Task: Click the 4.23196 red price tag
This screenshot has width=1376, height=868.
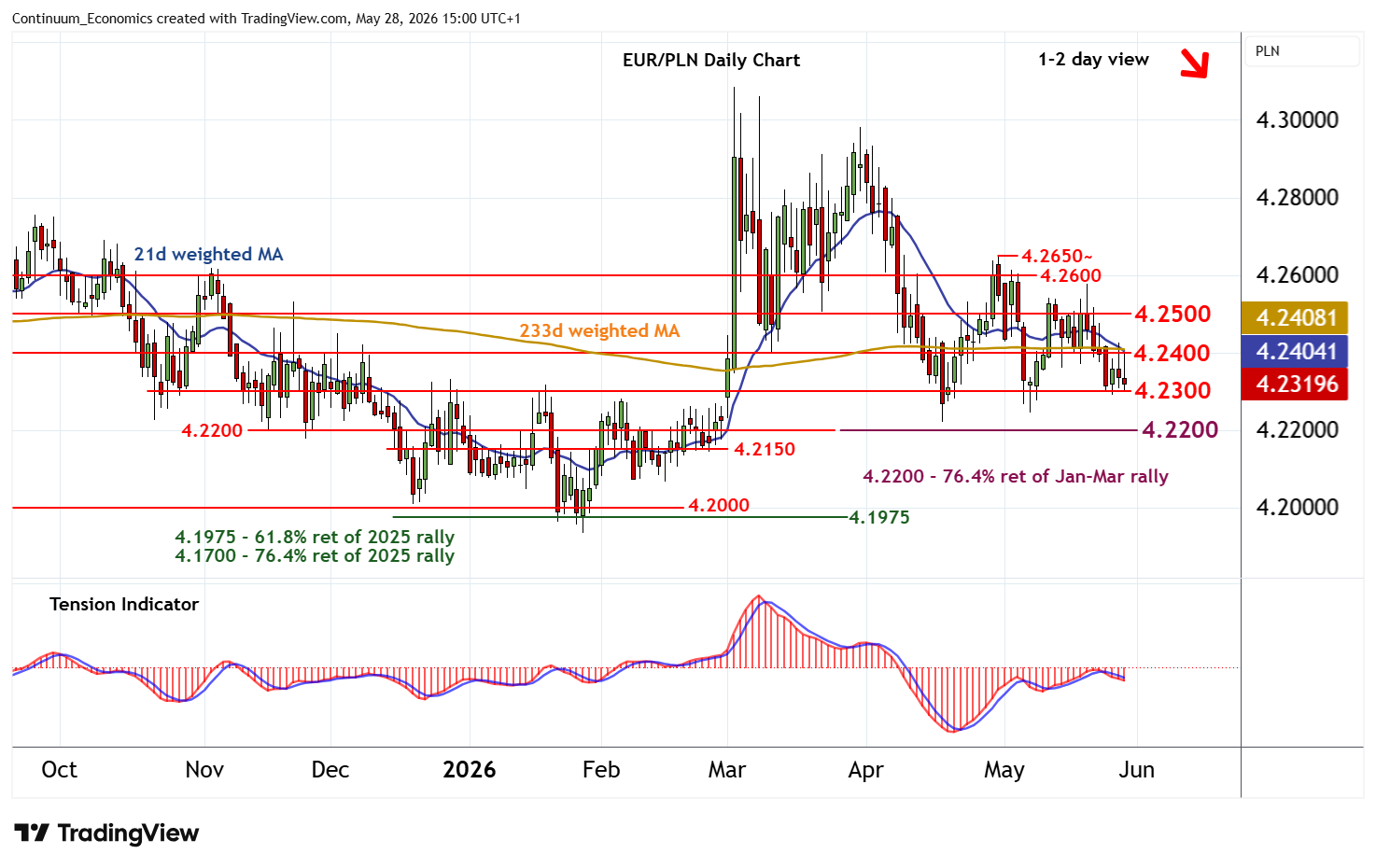Action: [1296, 385]
